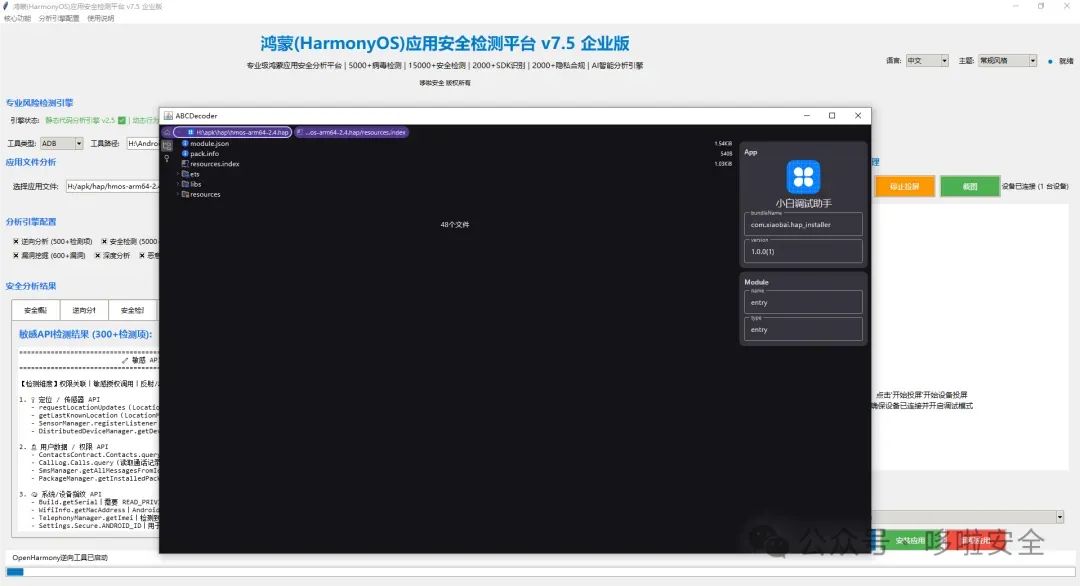The height and width of the screenshot is (586, 1080).
Task: Click the green check engine status icon
Action: [122, 121]
